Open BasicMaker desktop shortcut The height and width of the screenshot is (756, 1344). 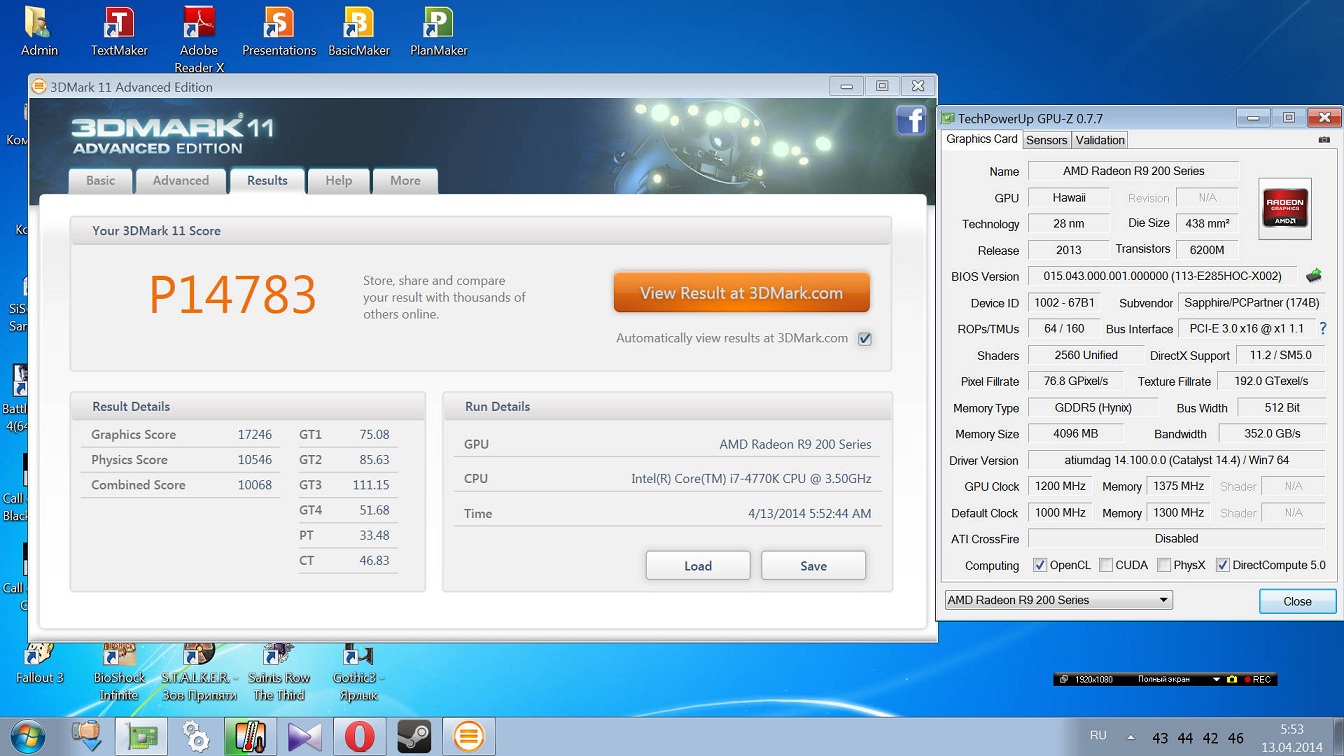(x=359, y=32)
